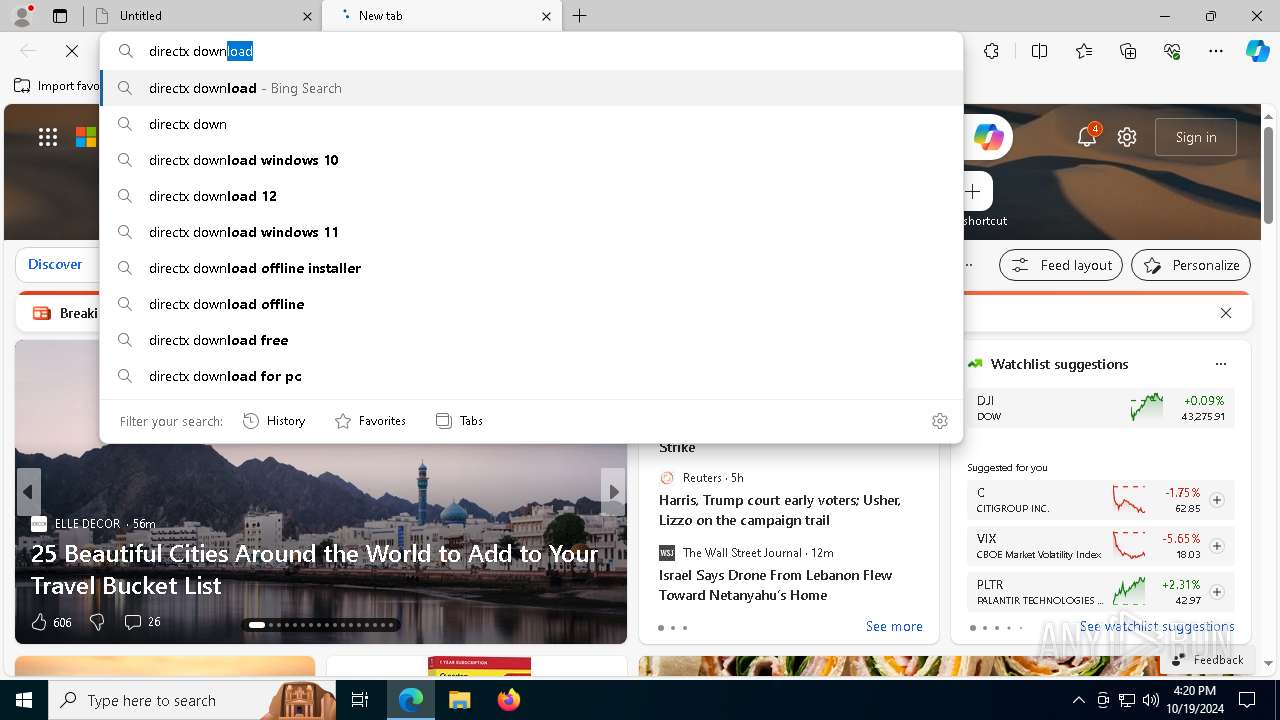Screen dimensions: 1280x720
Task: Choose directx download Bing Search suggestion
Action: [531, 88]
